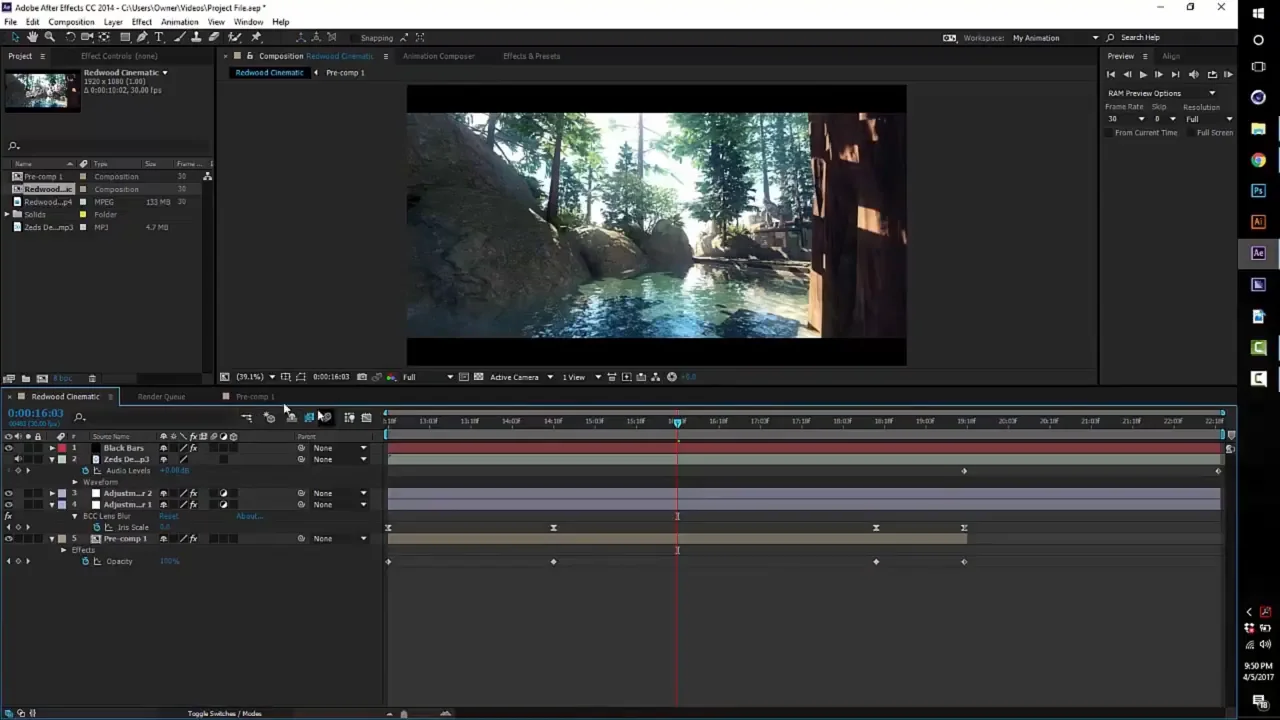Viewport: 1280px width, 720px height.
Task: Expand the Black Bars layer
Action: tap(52, 448)
